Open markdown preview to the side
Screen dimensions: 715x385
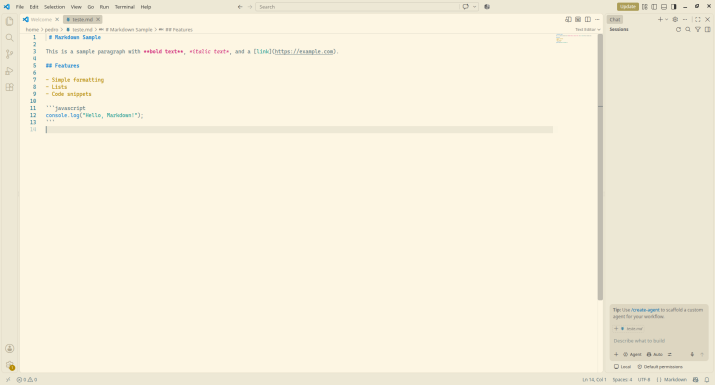point(568,20)
